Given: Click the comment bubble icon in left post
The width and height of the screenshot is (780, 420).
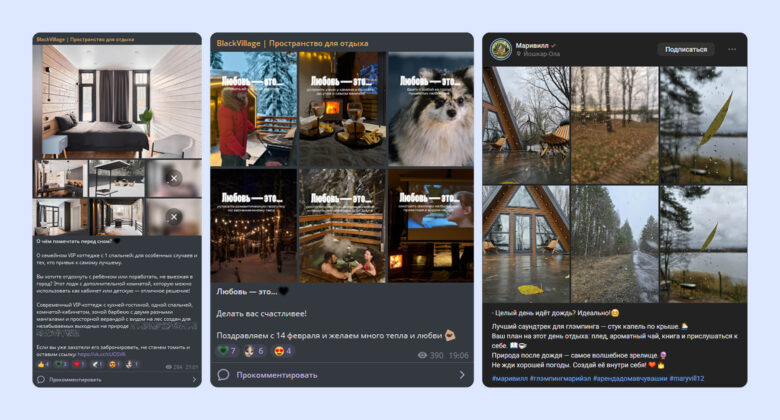Looking at the screenshot, I should click(41, 379).
